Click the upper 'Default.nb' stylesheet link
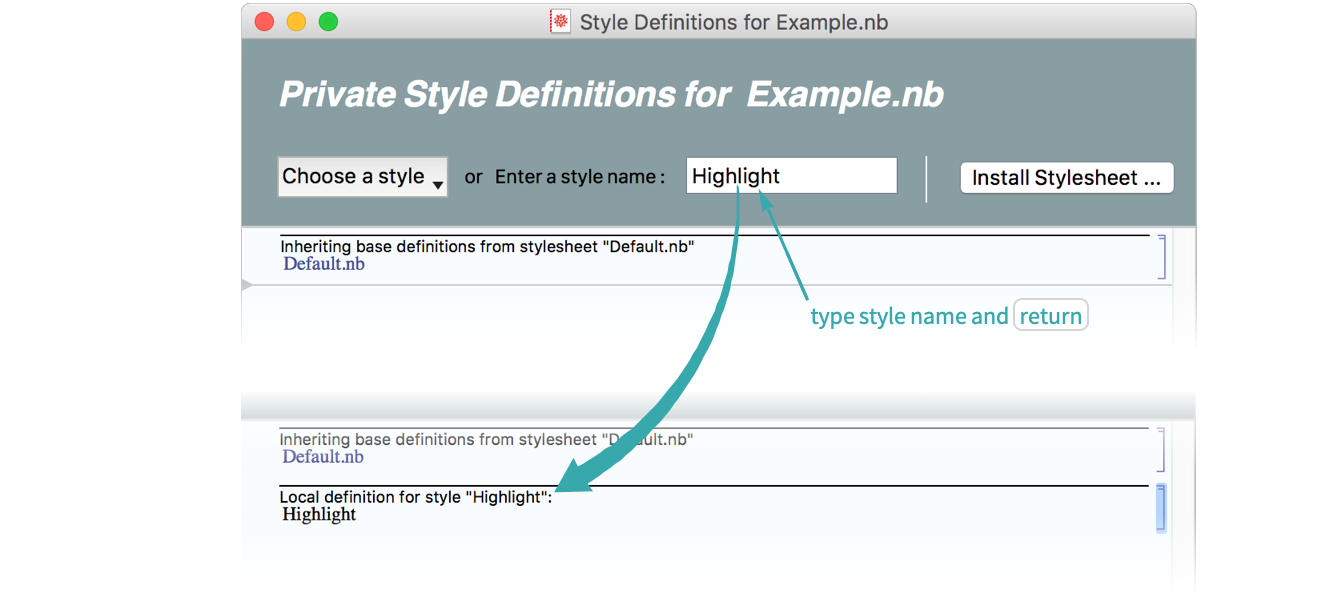 324,264
